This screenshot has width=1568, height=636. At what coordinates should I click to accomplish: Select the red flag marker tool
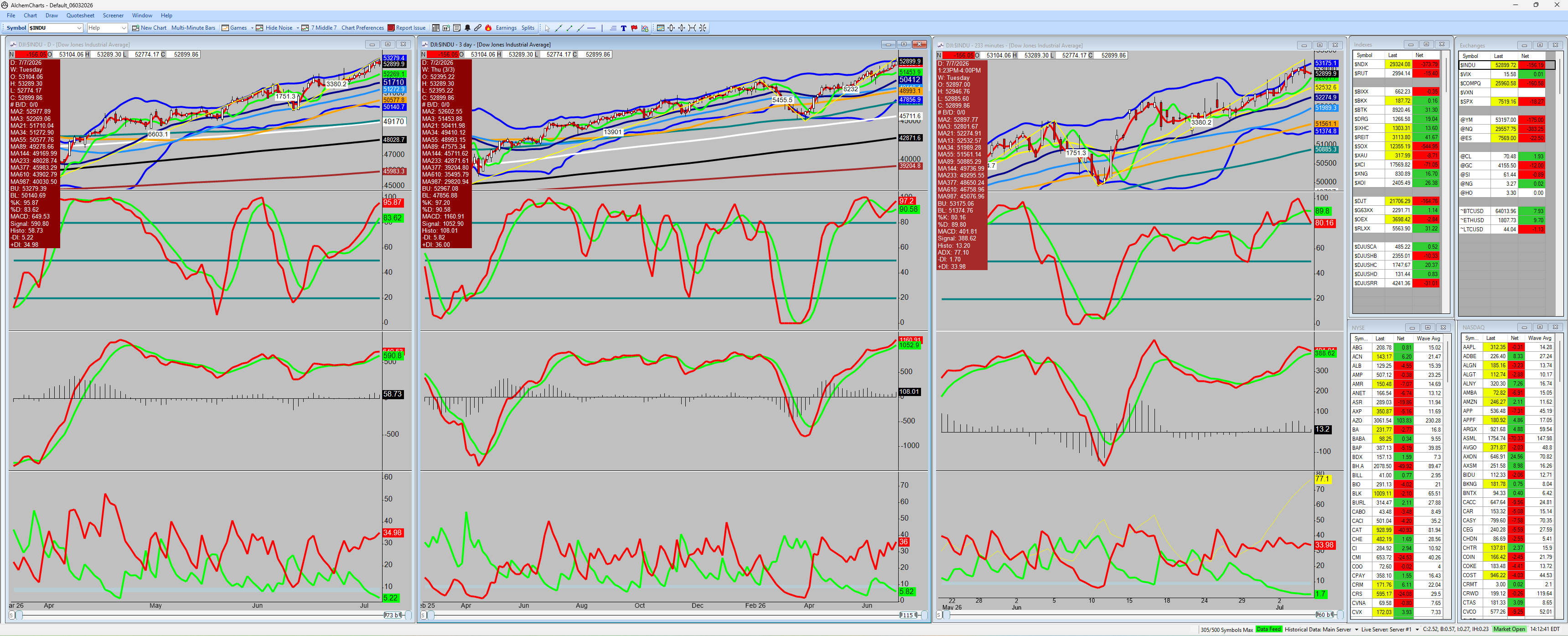634,28
